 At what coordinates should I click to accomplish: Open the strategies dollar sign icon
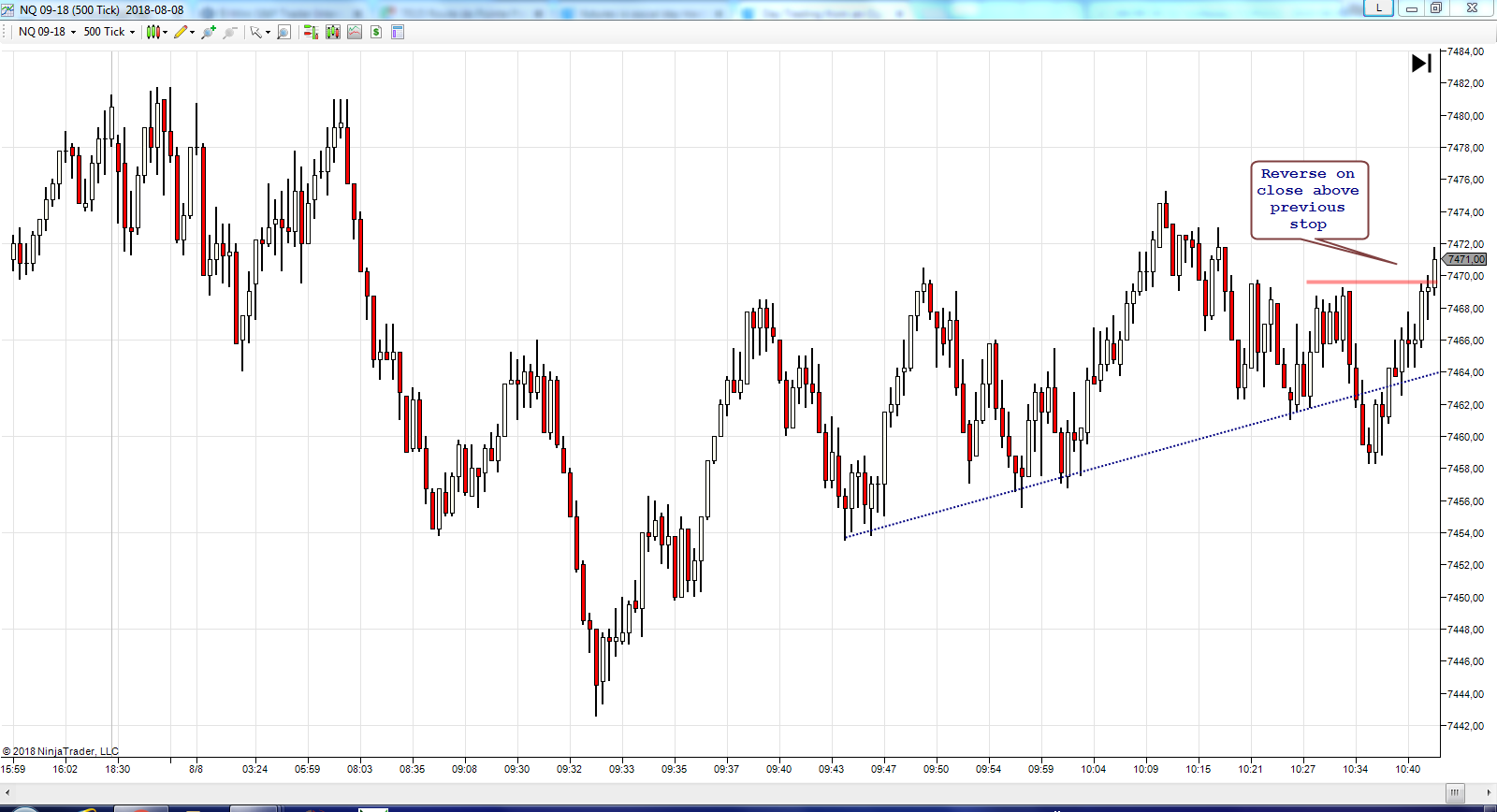(376, 32)
